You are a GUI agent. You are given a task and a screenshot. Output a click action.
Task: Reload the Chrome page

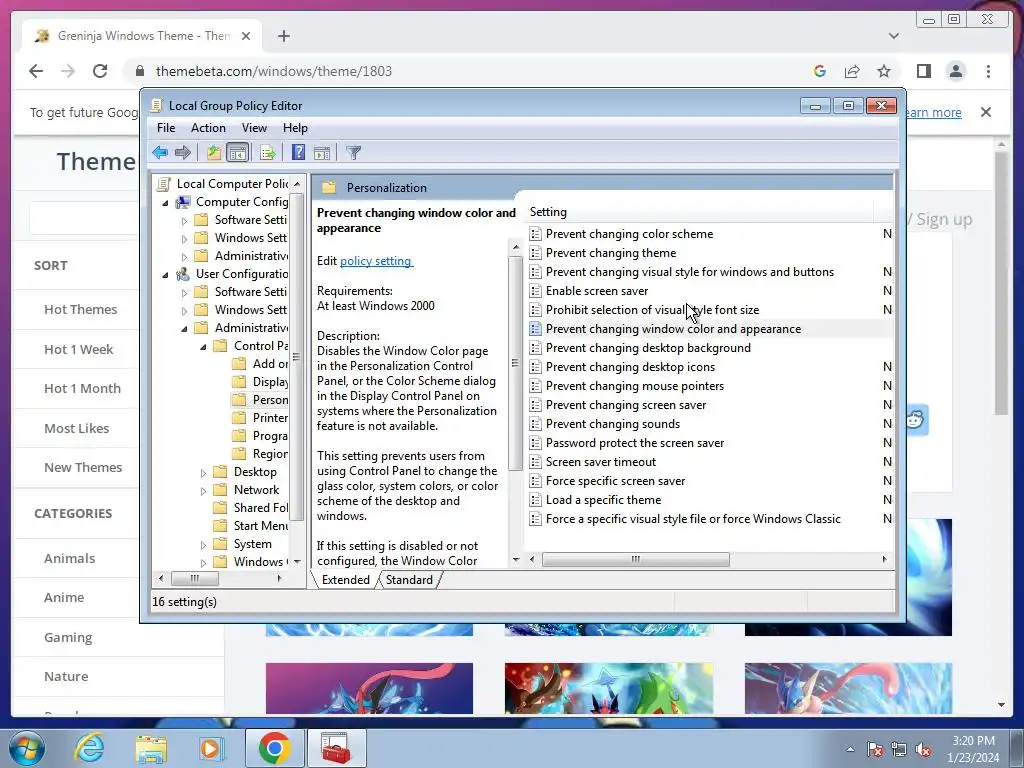pyautogui.click(x=100, y=71)
